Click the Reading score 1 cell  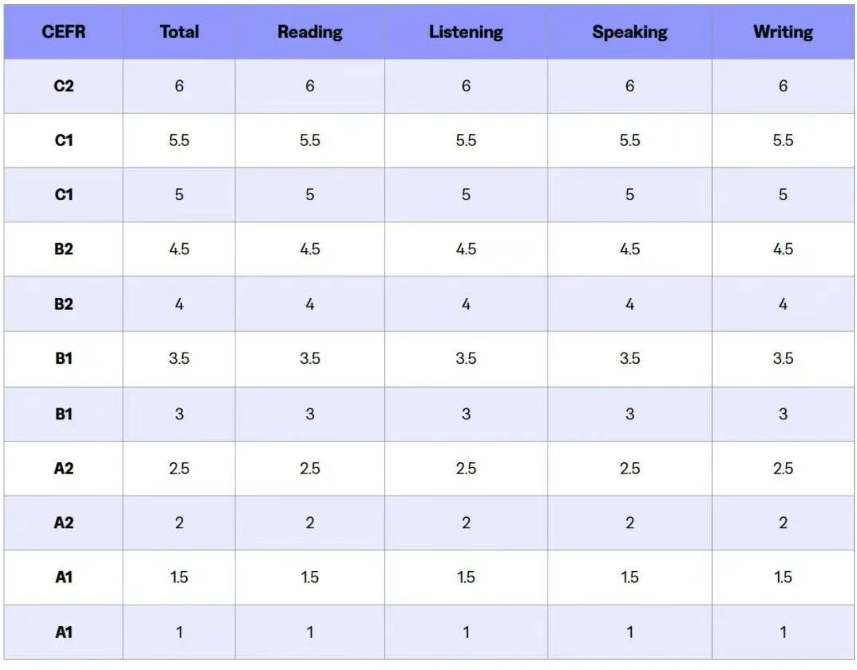tap(310, 632)
